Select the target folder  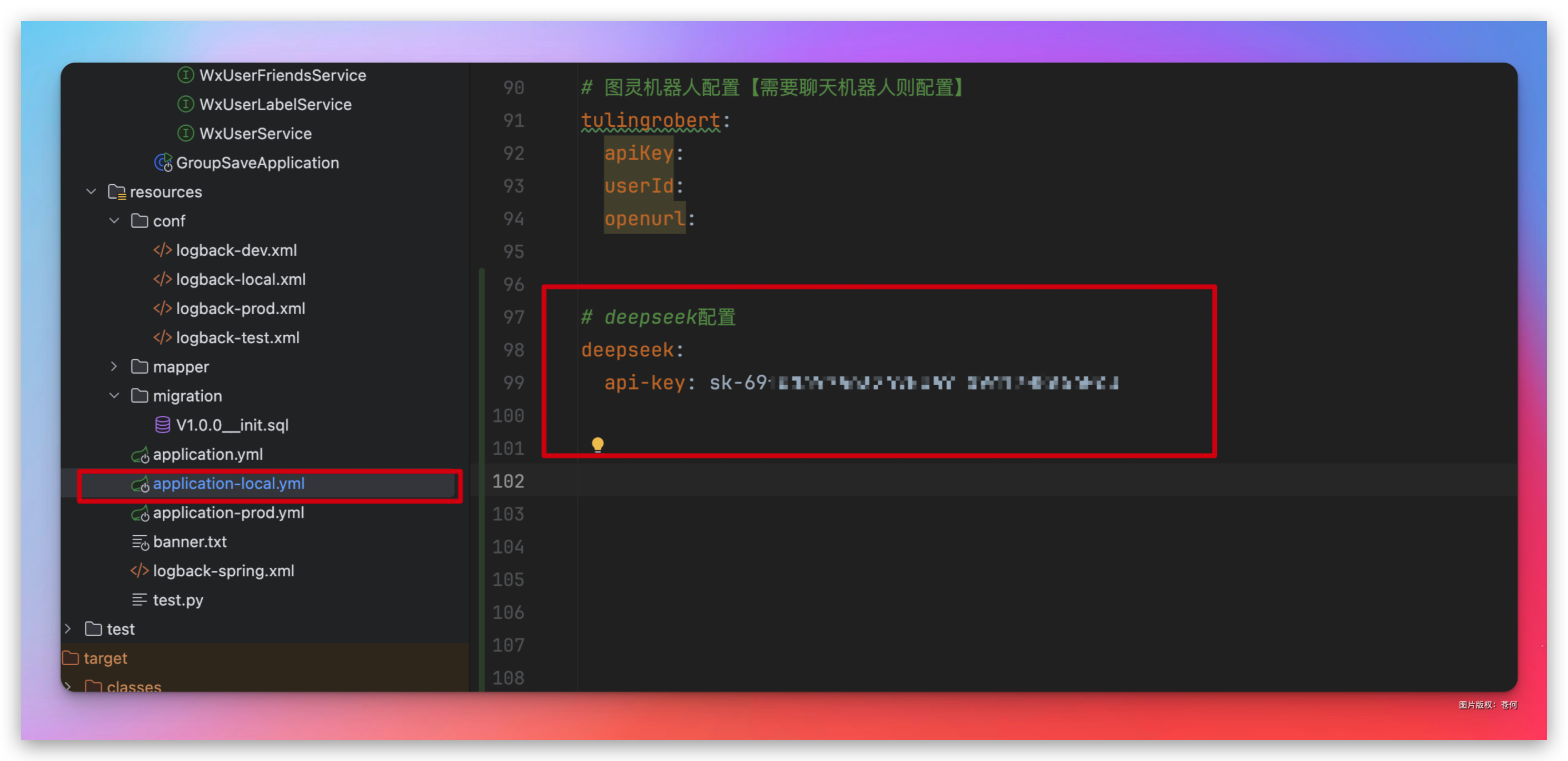coord(106,658)
